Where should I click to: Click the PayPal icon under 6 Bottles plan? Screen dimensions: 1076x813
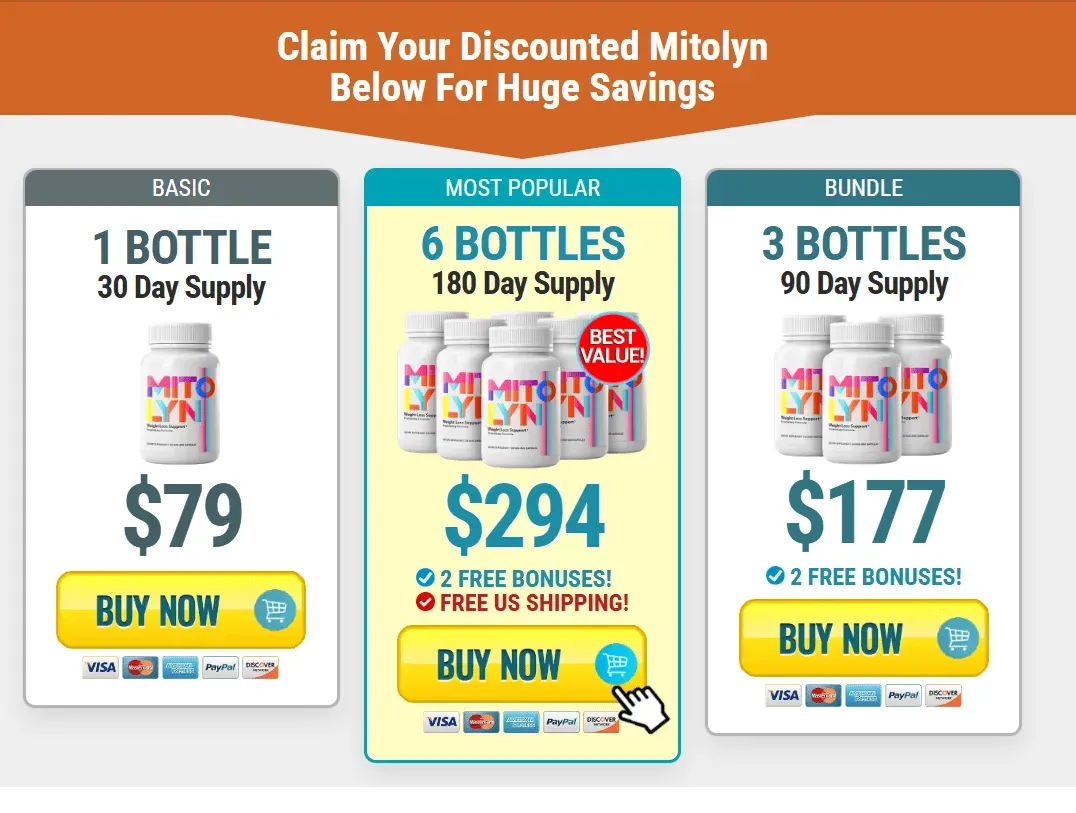coord(561,721)
